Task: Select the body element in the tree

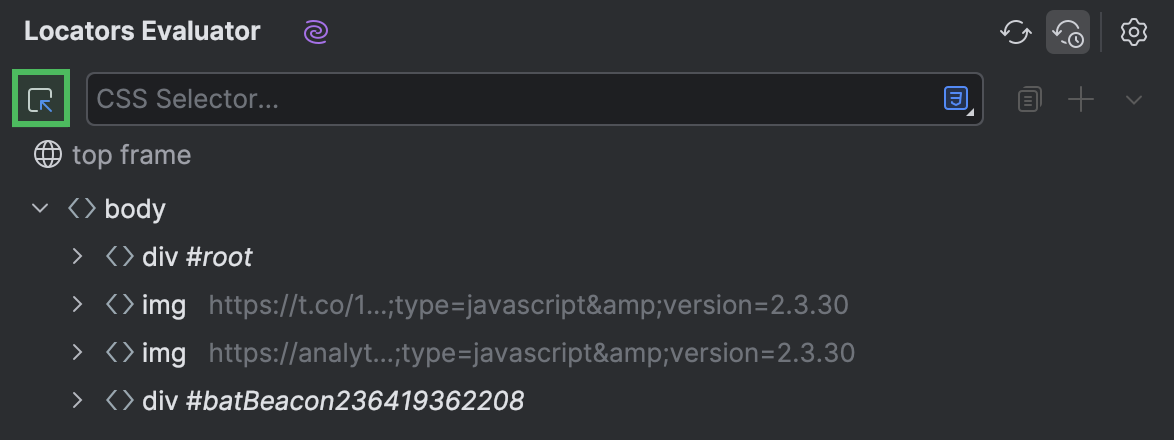Action: (134, 209)
